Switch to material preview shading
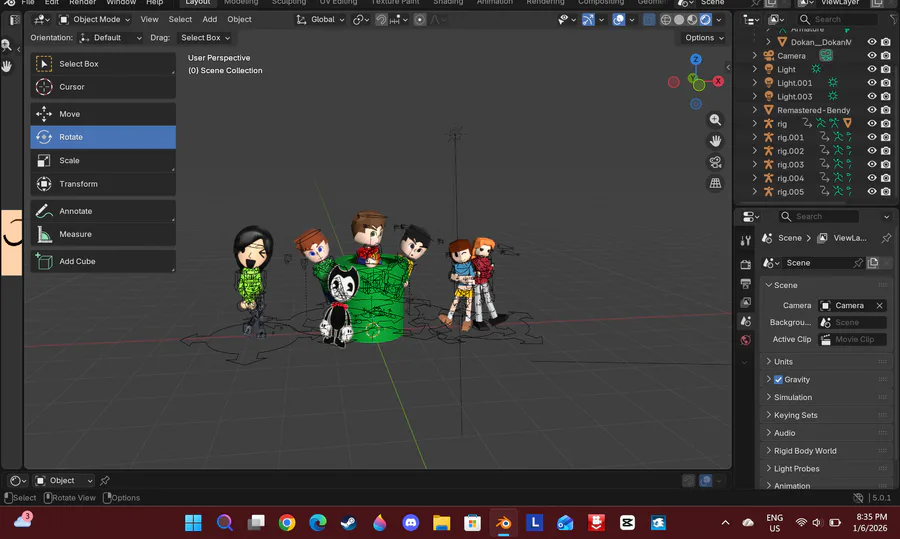The width and height of the screenshot is (900, 539). [x=692, y=20]
